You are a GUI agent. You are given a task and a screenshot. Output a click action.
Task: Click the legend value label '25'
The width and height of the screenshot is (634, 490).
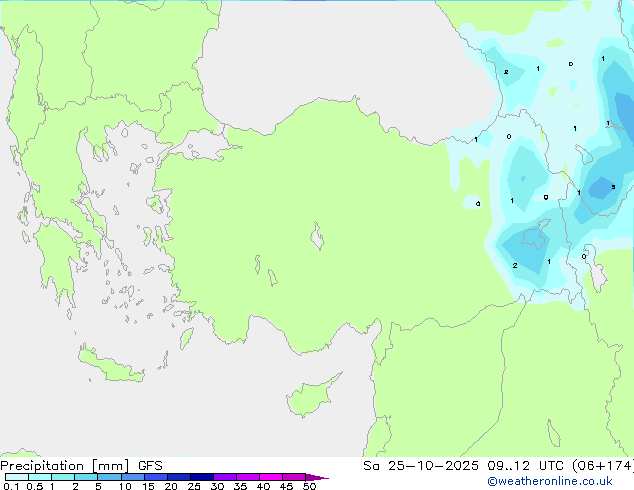point(194,486)
